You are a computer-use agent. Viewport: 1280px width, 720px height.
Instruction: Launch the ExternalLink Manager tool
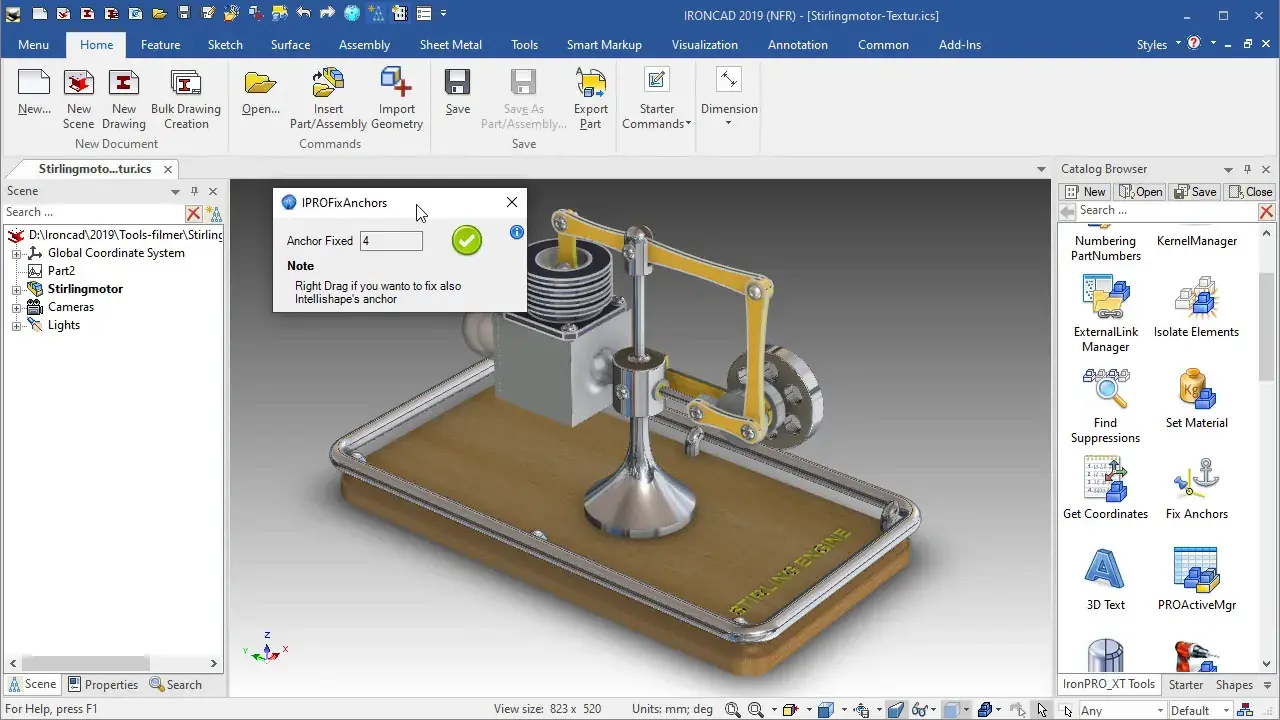1105,314
